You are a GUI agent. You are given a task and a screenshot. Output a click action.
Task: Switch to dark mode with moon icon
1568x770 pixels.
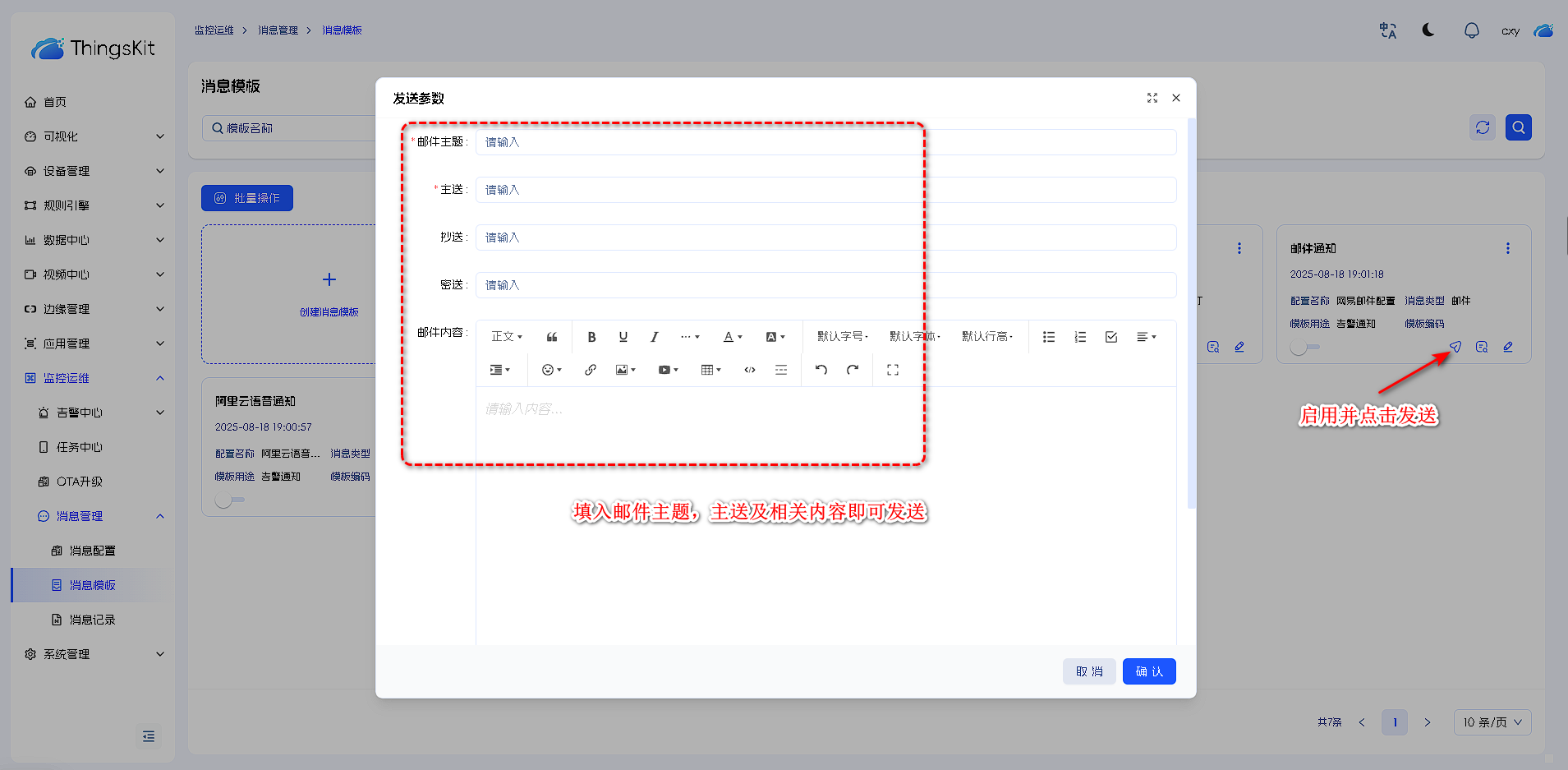[x=1428, y=30]
